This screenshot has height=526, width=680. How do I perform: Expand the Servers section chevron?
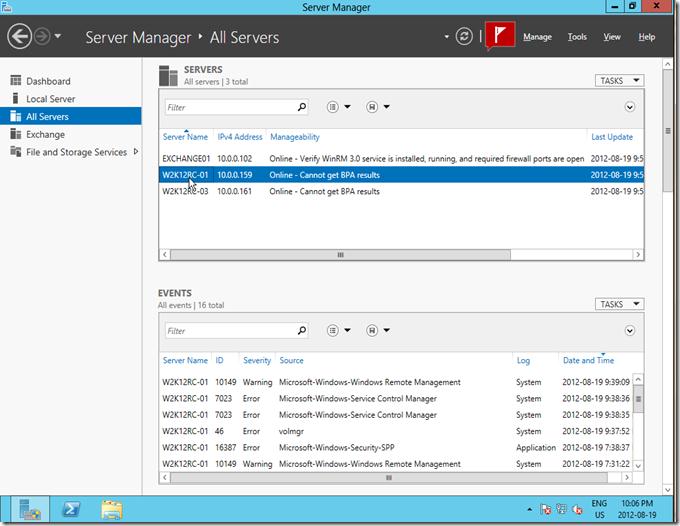pos(630,107)
